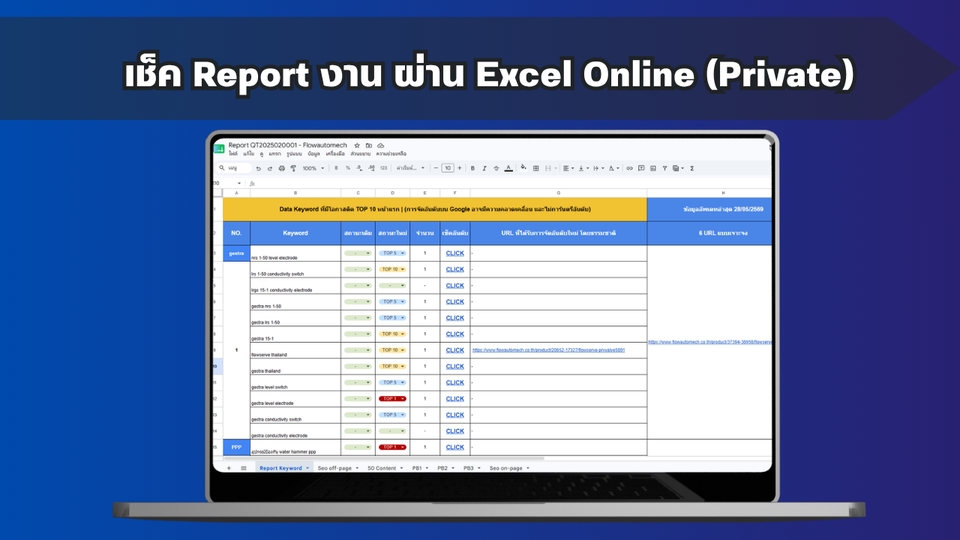Open the text wrapping dropdown
Image resolution: width=960 pixels, height=540 pixels.
point(598,168)
